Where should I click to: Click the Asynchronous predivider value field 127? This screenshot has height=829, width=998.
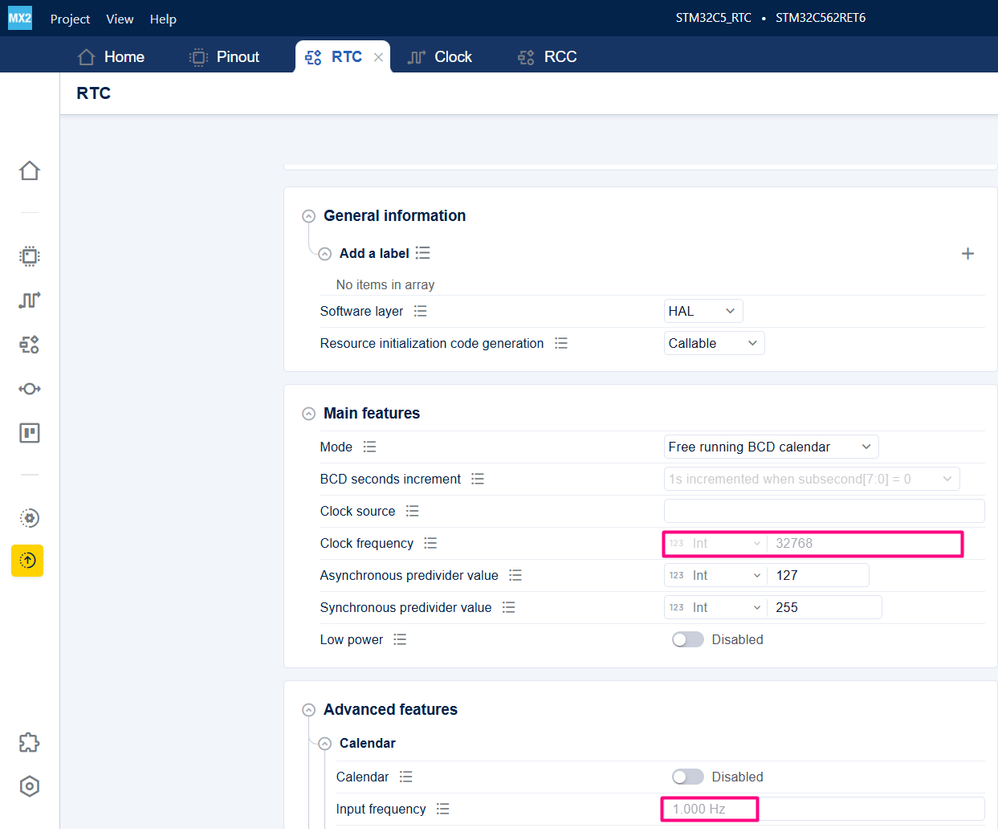(818, 576)
